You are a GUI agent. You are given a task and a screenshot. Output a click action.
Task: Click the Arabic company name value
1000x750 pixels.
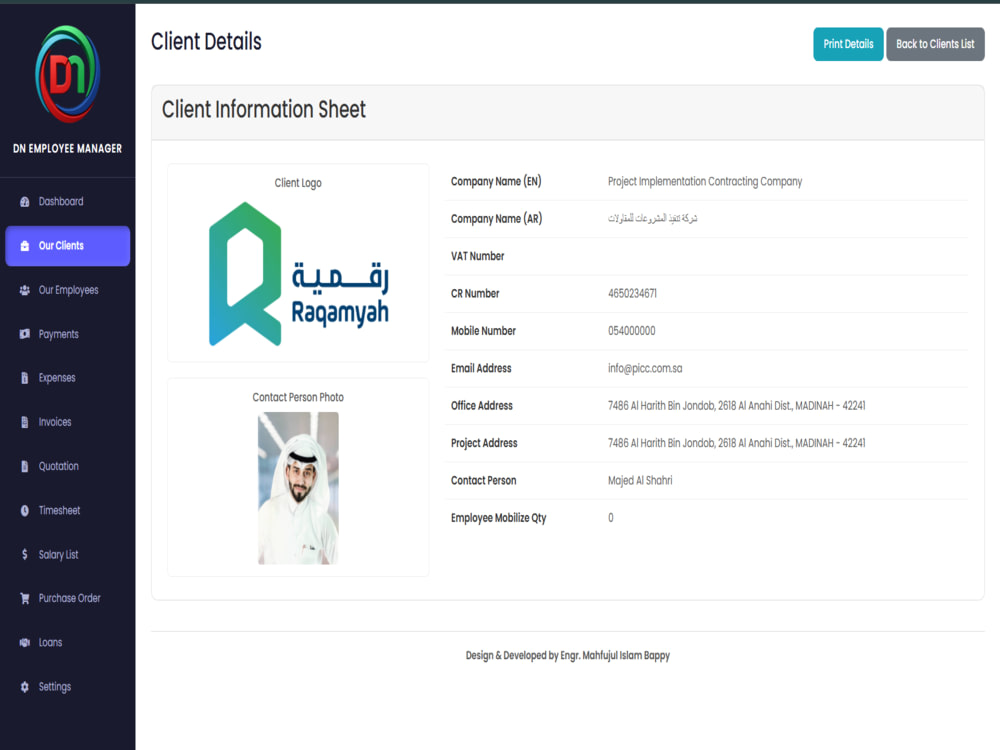(652, 218)
